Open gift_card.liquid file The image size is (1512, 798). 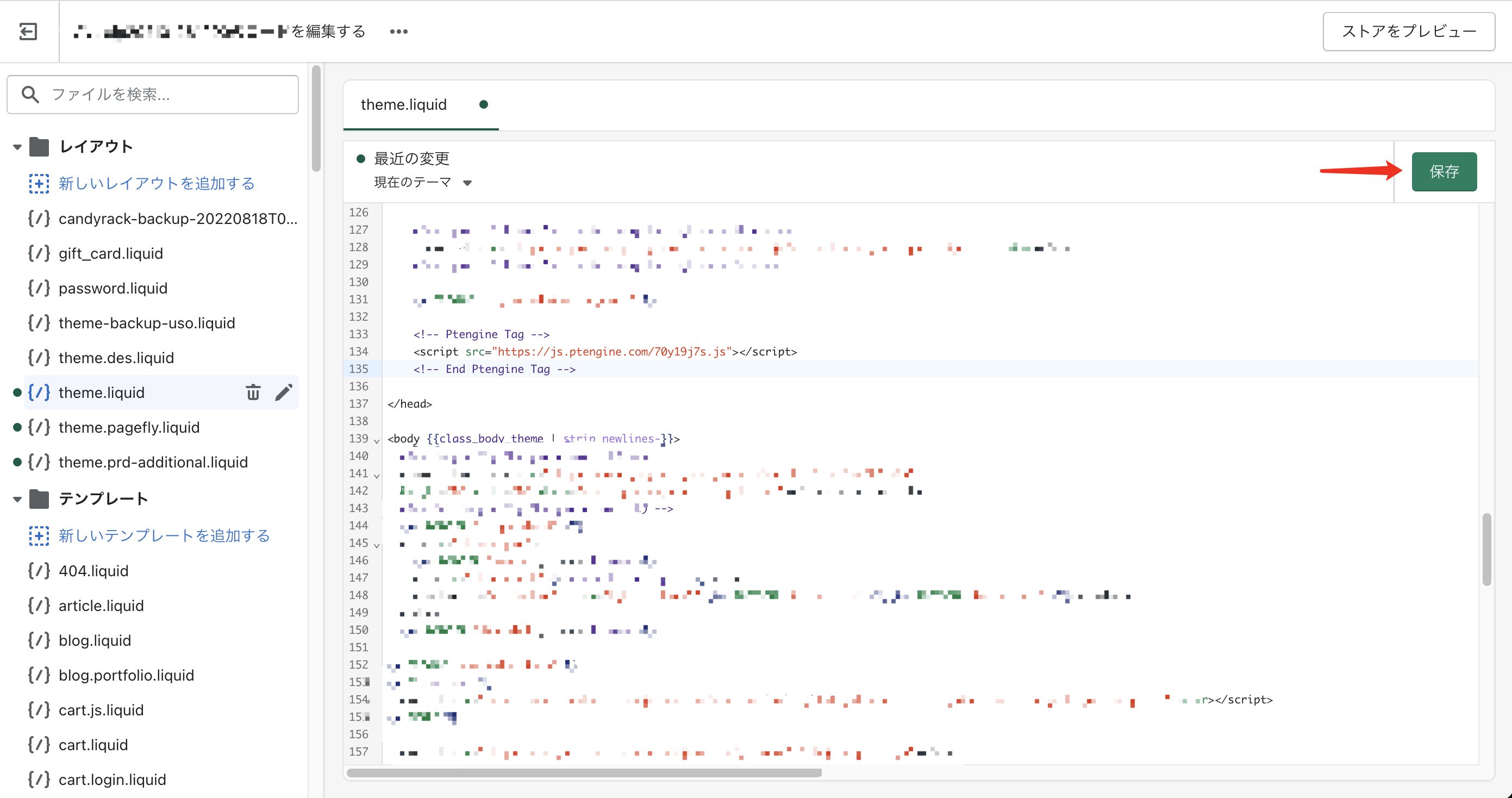pyautogui.click(x=110, y=253)
